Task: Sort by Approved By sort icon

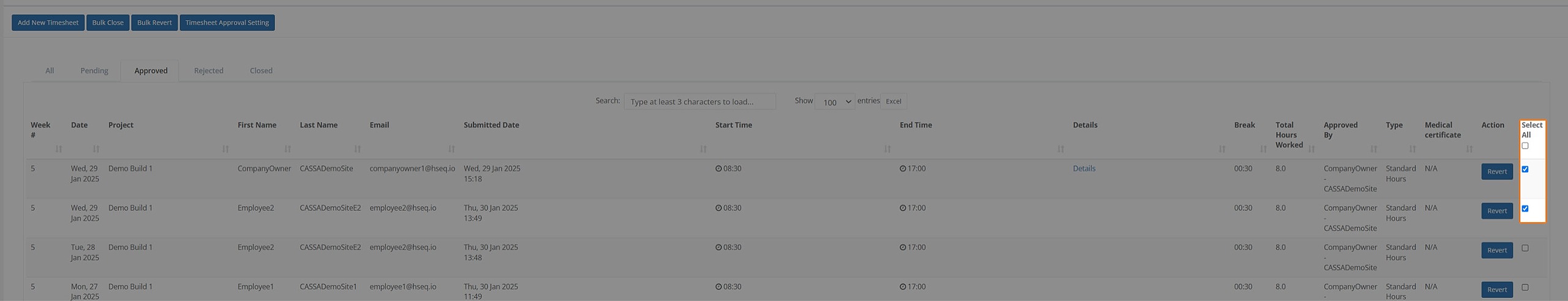Action: tap(1374, 149)
